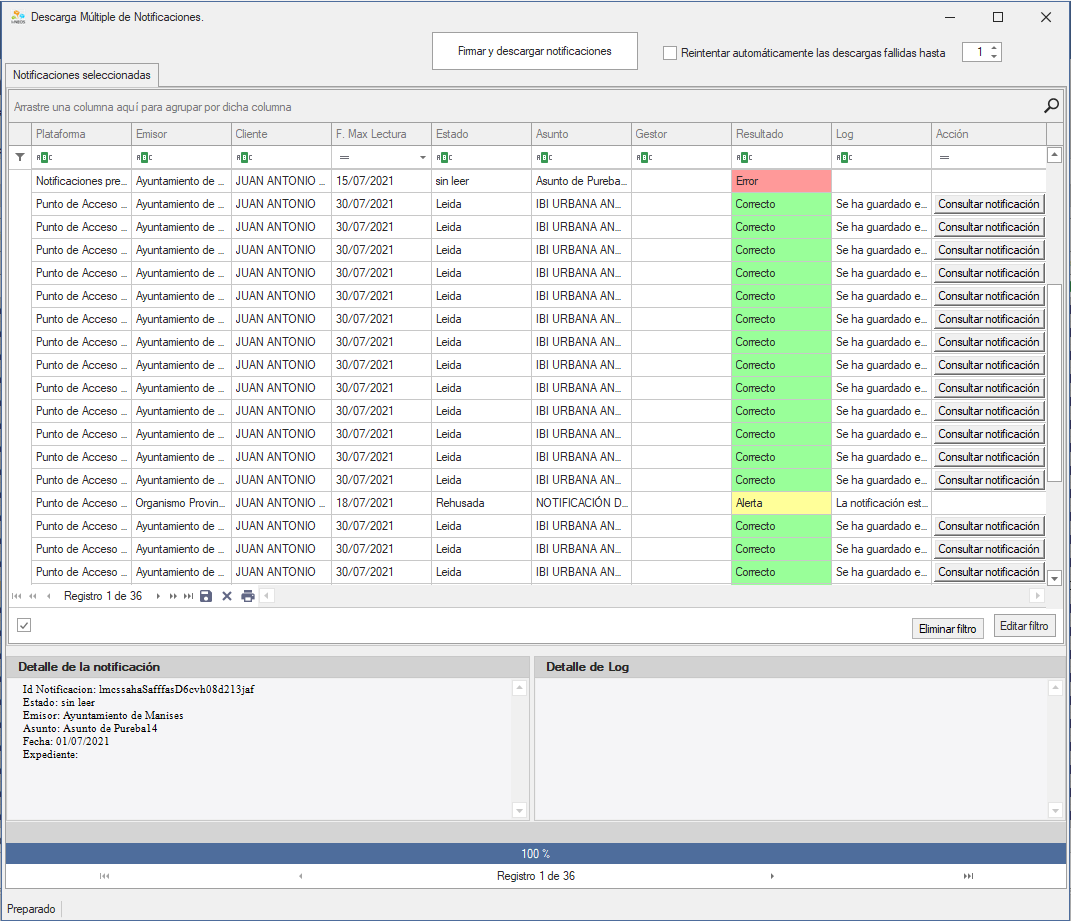The image size is (1071, 921).
Task: Click Consultar notificación in second grid row
Action: point(988,204)
